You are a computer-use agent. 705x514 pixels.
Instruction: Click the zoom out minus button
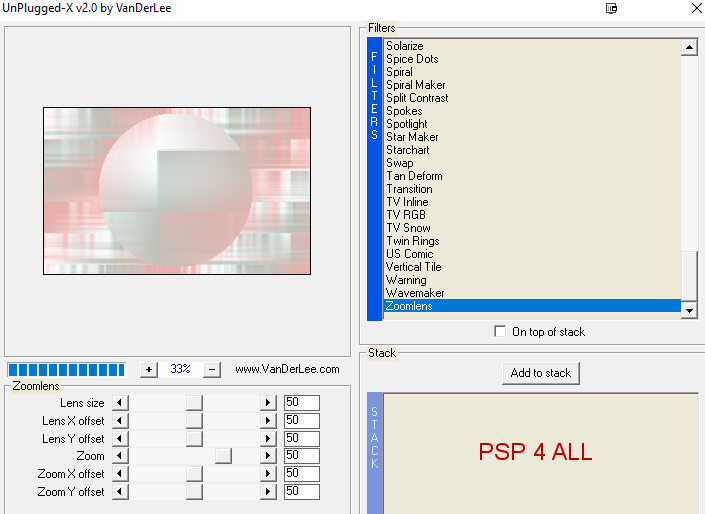tap(212, 369)
